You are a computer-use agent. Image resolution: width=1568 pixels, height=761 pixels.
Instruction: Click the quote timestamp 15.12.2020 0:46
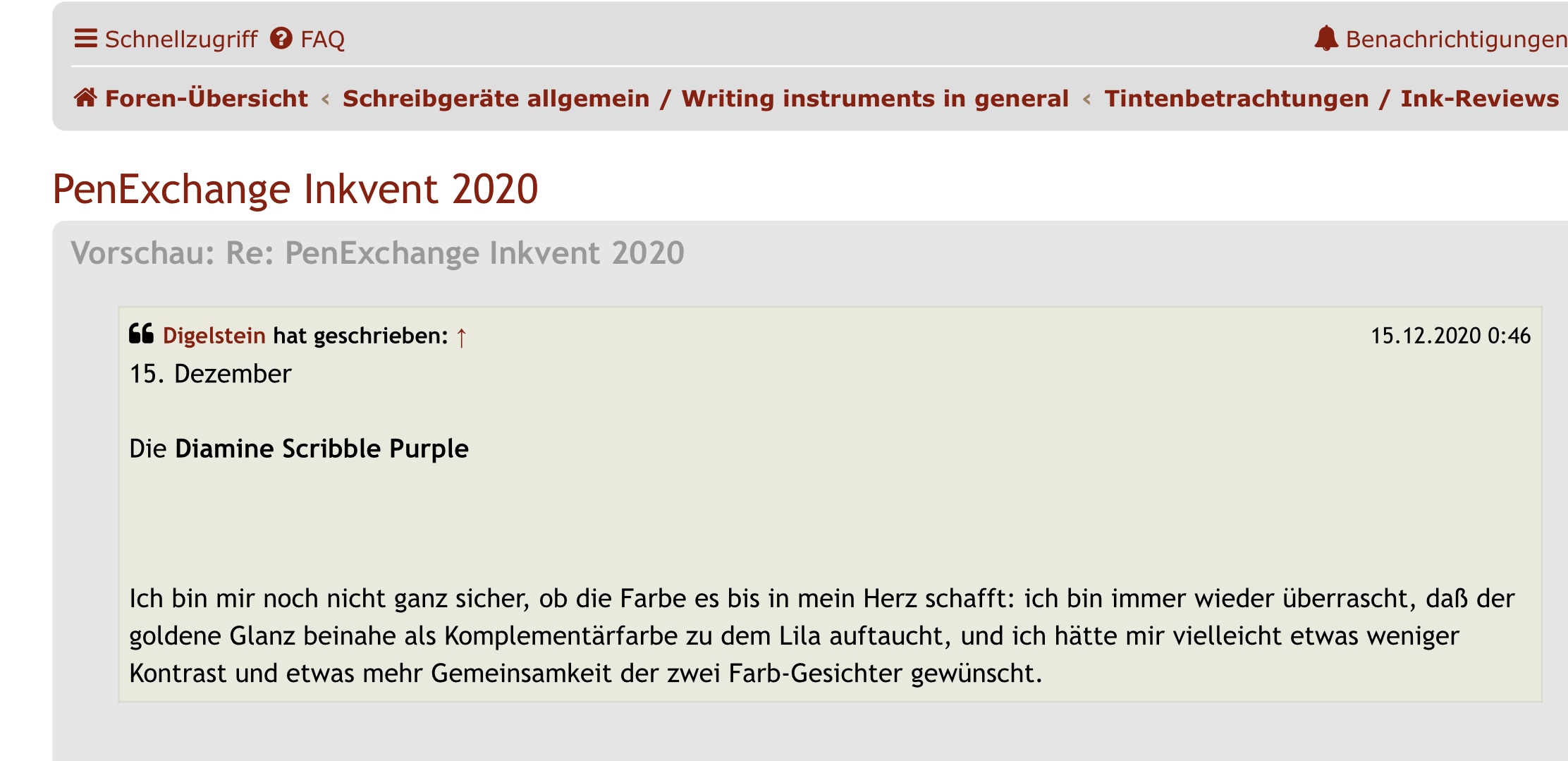pos(1451,336)
